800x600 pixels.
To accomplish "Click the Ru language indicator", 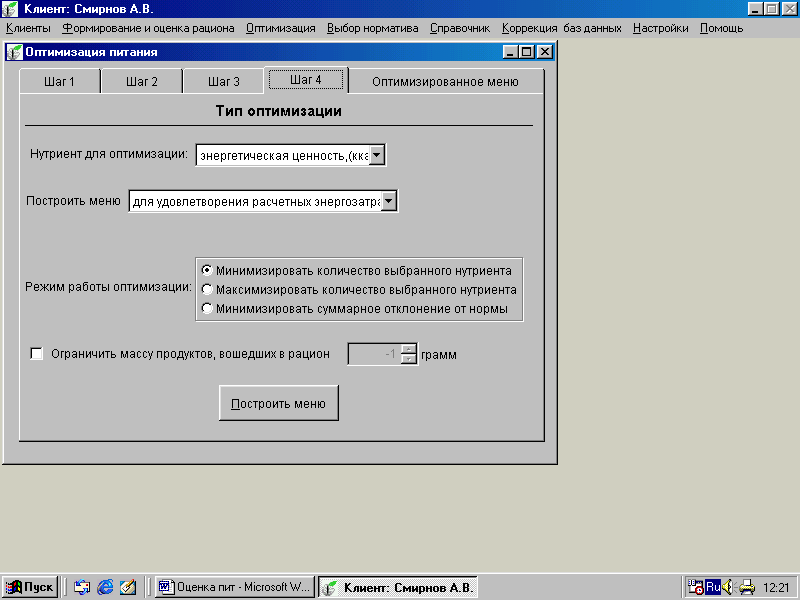I will click(x=713, y=587).
